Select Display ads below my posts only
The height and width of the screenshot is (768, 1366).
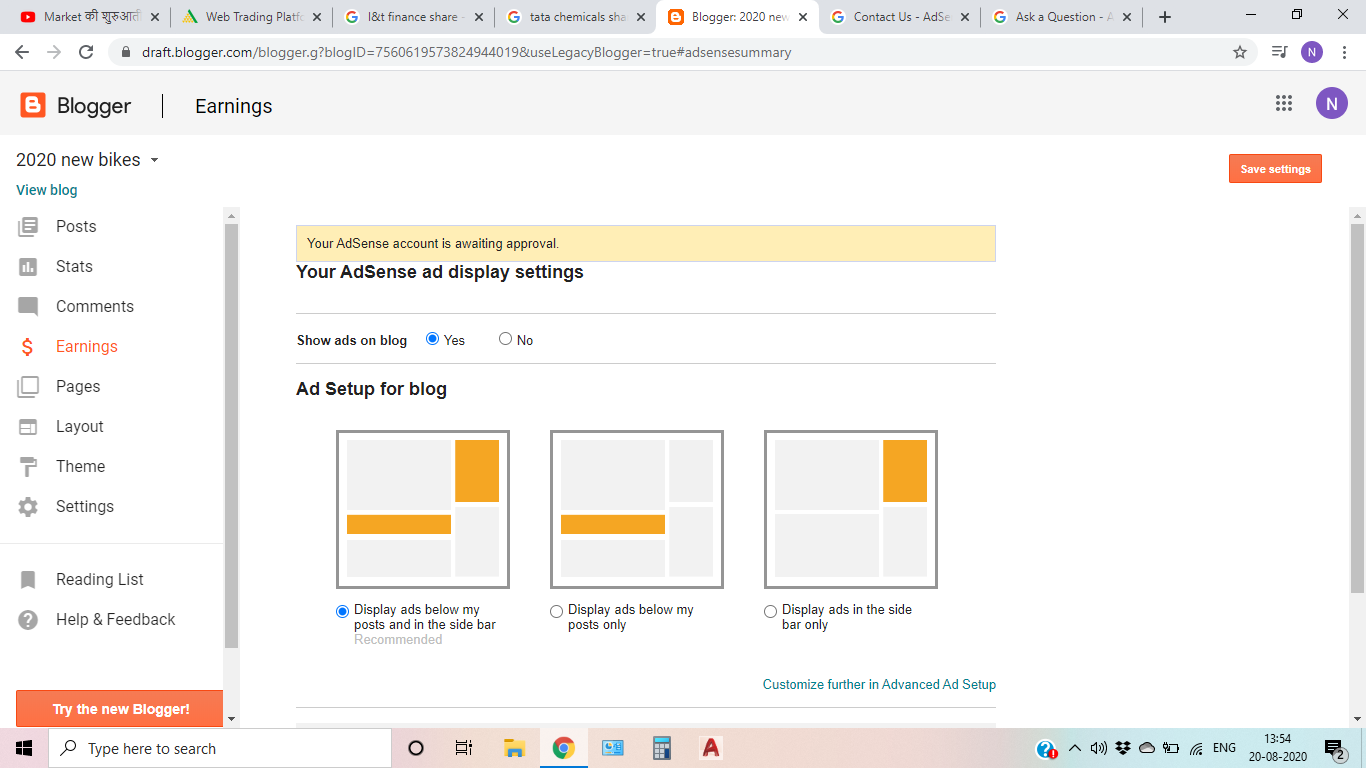coord(557,611)
